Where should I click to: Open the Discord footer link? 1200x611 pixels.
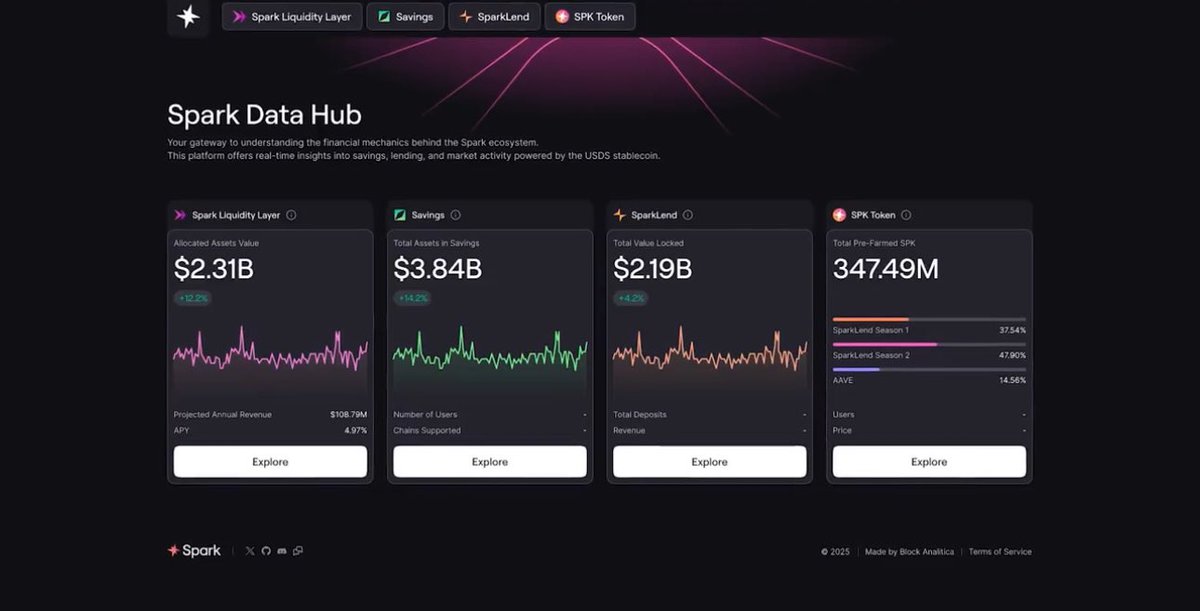click(x=282, y=551)
